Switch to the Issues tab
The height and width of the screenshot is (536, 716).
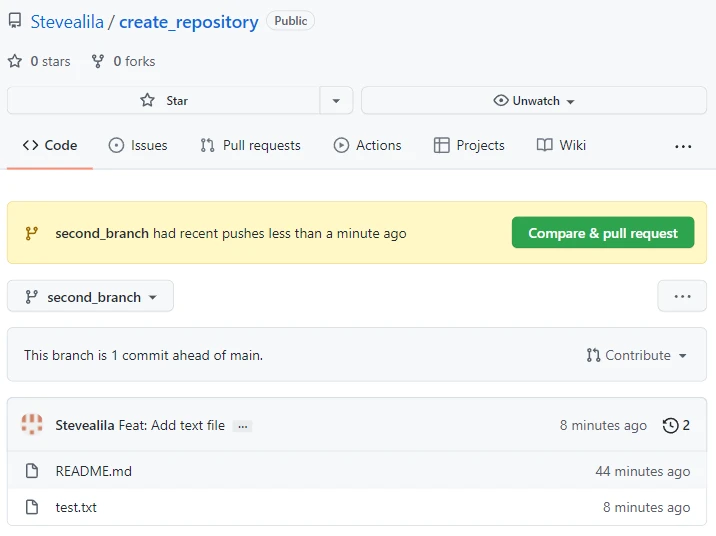coord(138,145)
